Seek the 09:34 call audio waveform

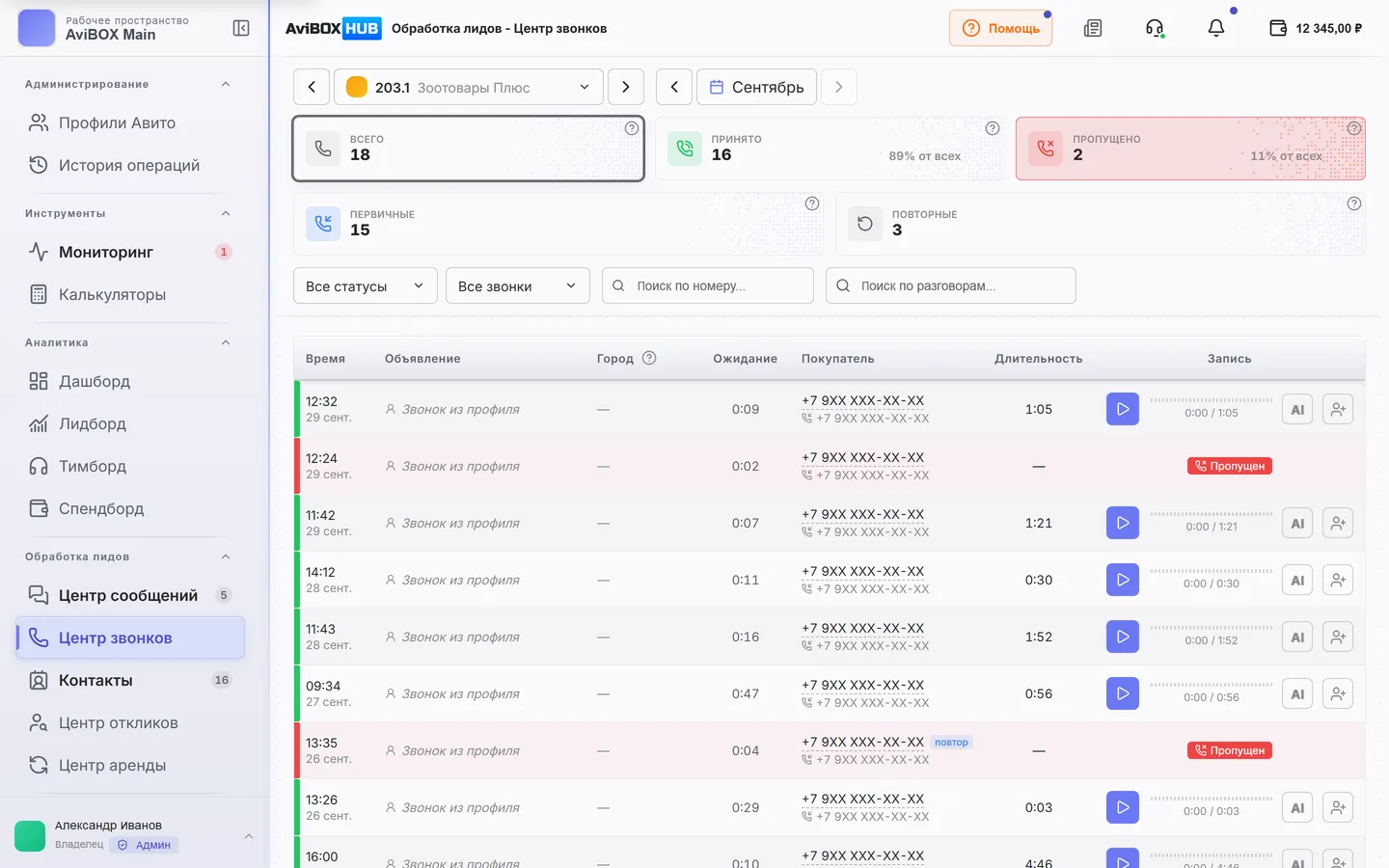click(x=1212, y=685)
